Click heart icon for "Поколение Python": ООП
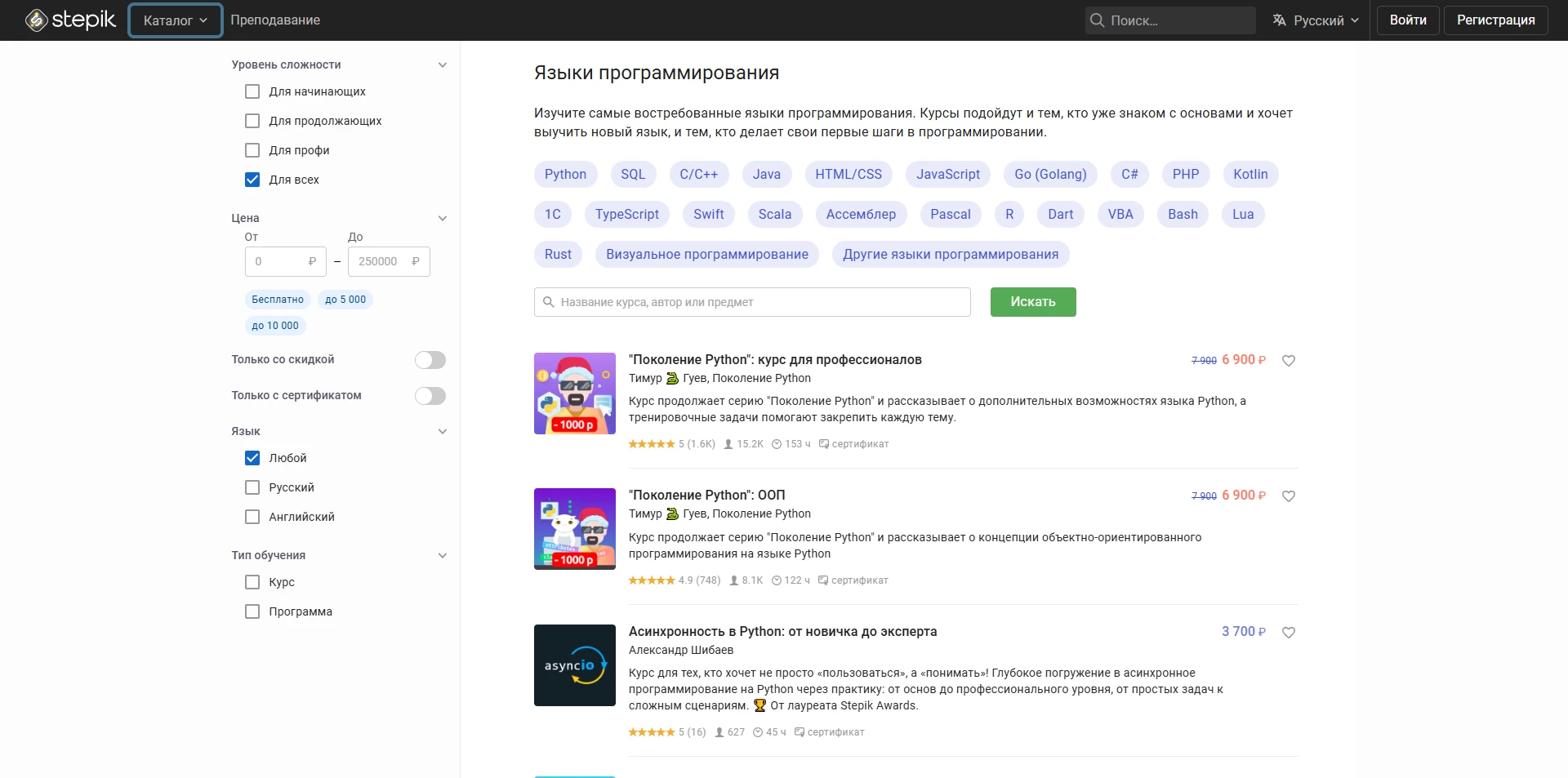The image size is (1568, 778). 1288,496
